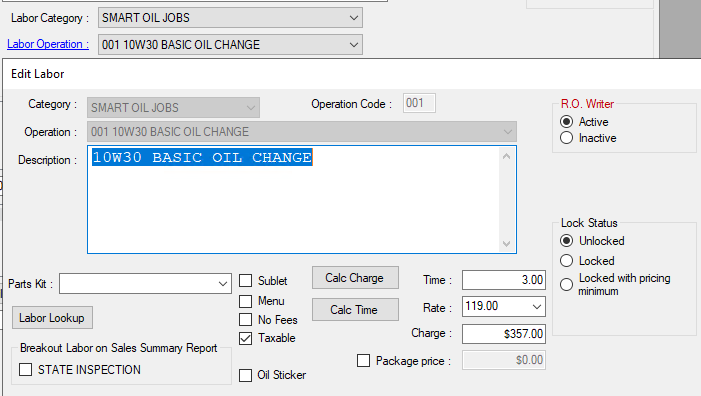Uncheck the Taxable checkbox

pyautogui.click(x=245, y=338)
